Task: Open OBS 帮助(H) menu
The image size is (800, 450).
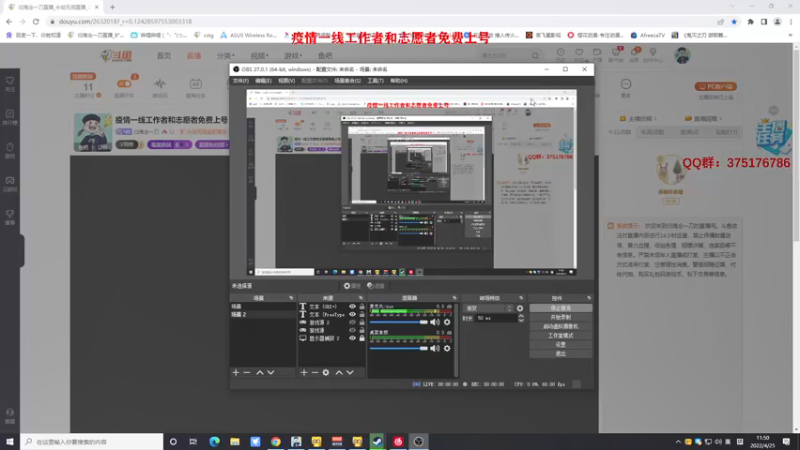Action: click(x=399, y=81)
